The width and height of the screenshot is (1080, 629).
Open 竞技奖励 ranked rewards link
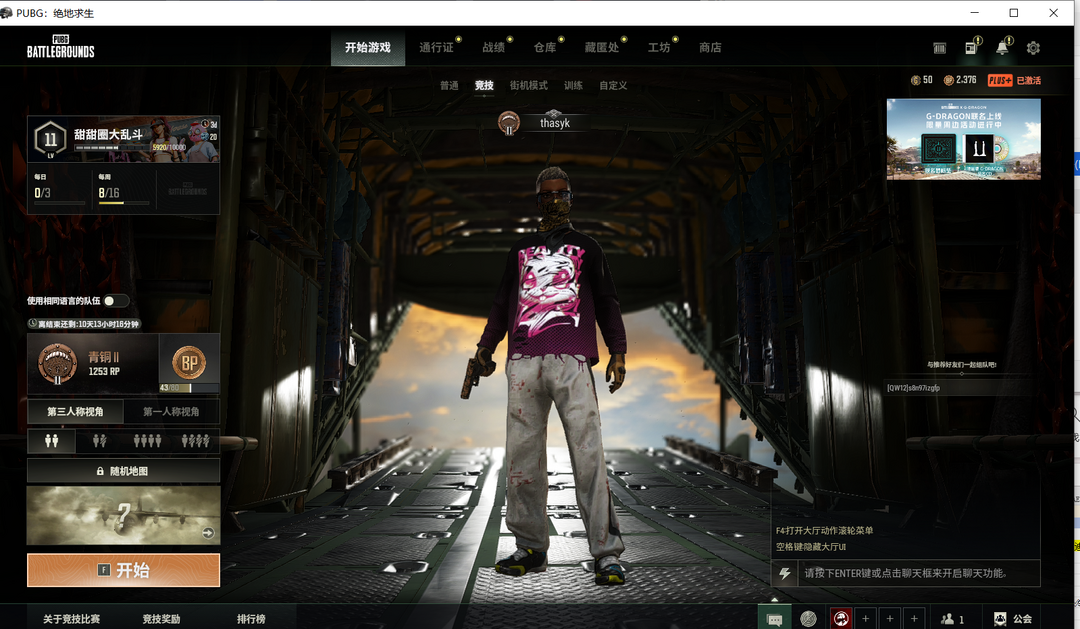click(161, 619)
